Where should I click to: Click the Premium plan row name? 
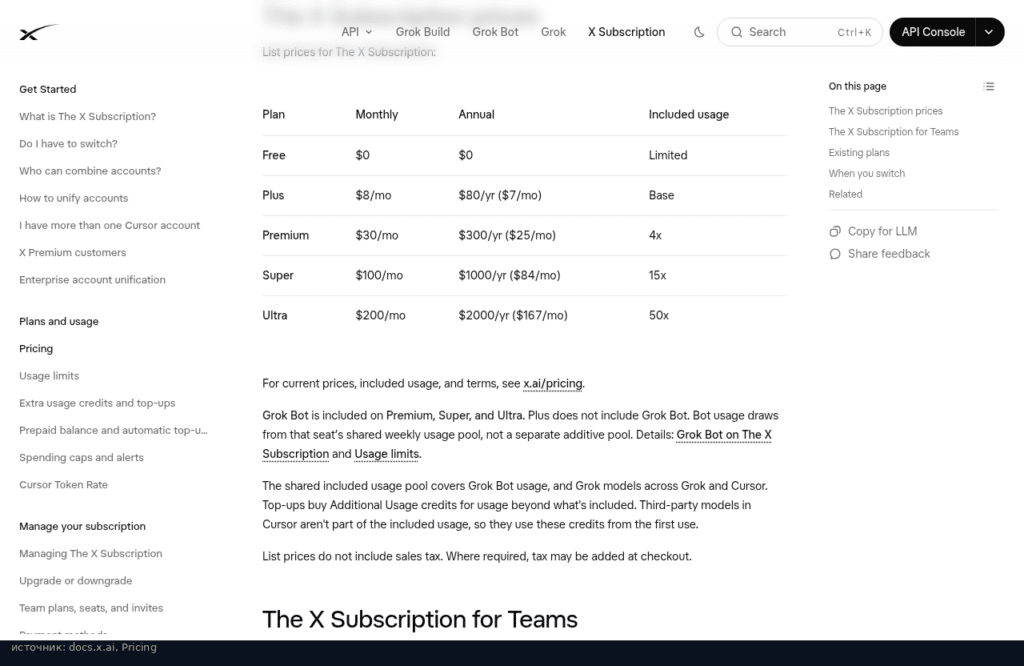285,235
